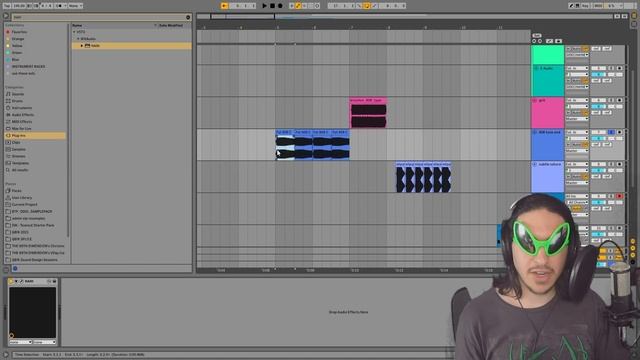640x360 pixels.
Task: Expand the highlighted plugin entry arrow
Action: [x=82, y=46]
